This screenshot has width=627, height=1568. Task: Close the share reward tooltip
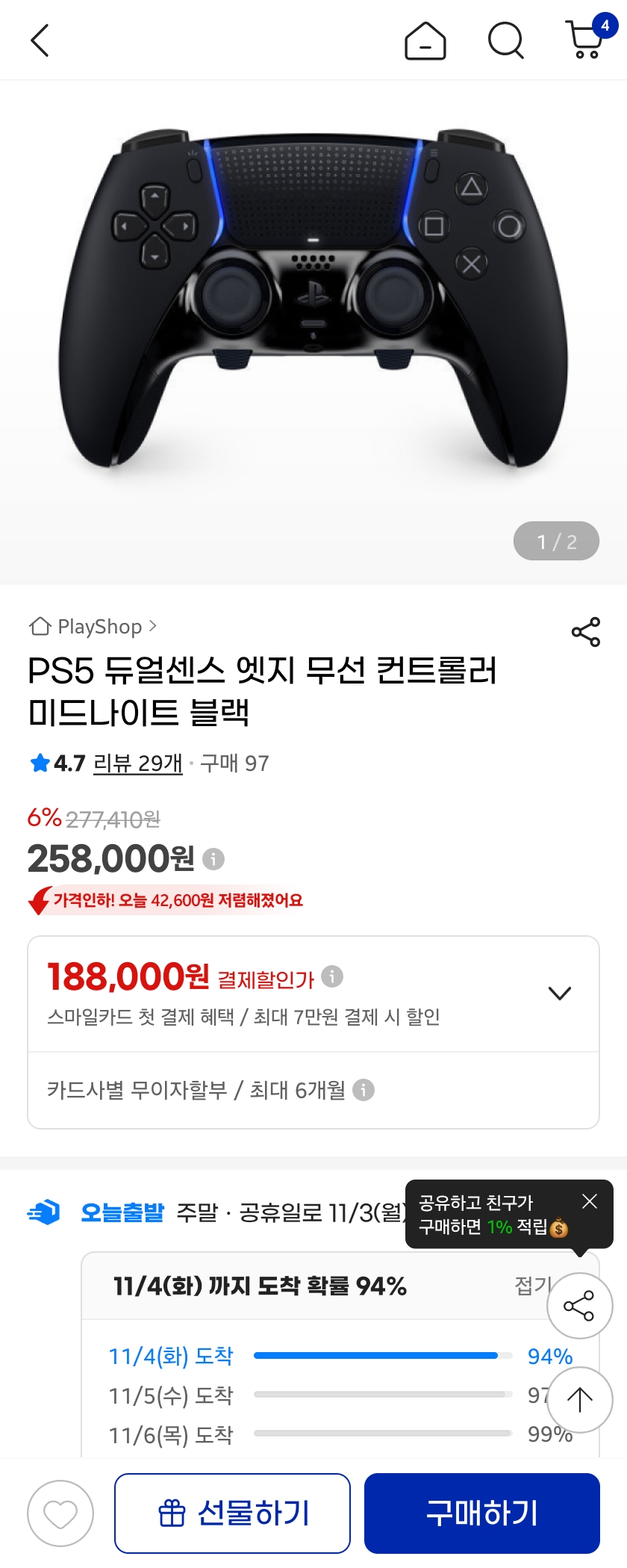coord(590,1201)
